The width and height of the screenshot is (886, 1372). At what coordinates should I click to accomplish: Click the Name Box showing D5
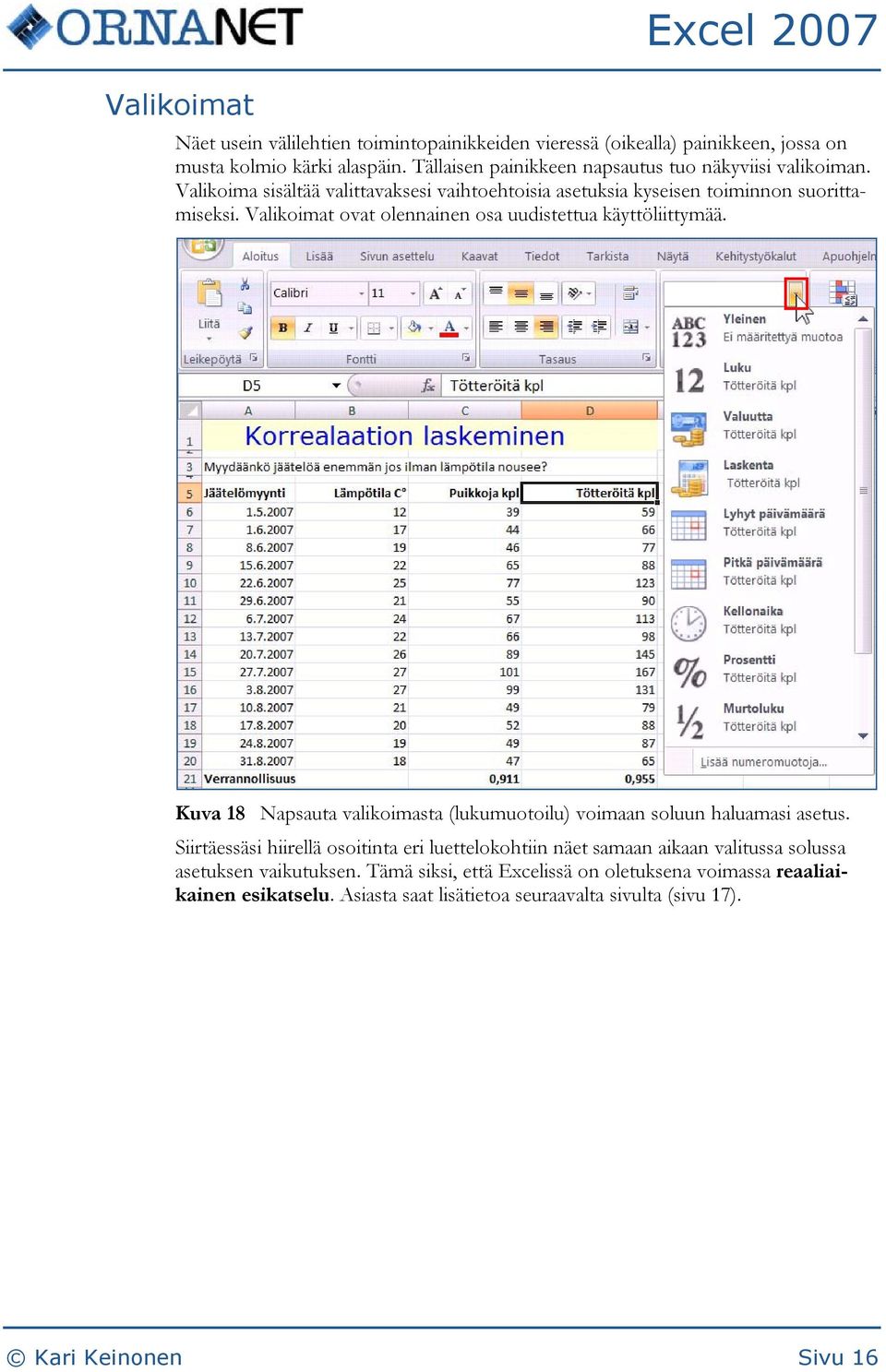[253, 386]
